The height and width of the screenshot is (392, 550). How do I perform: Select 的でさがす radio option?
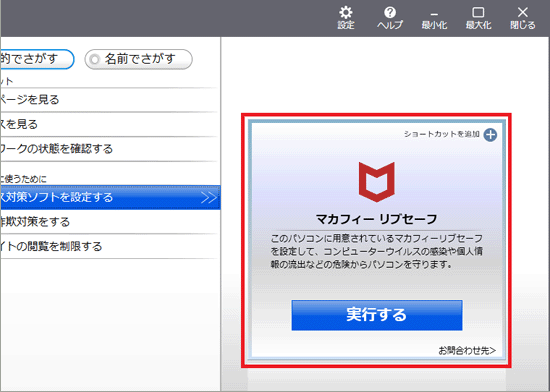[x=37, y=59]
